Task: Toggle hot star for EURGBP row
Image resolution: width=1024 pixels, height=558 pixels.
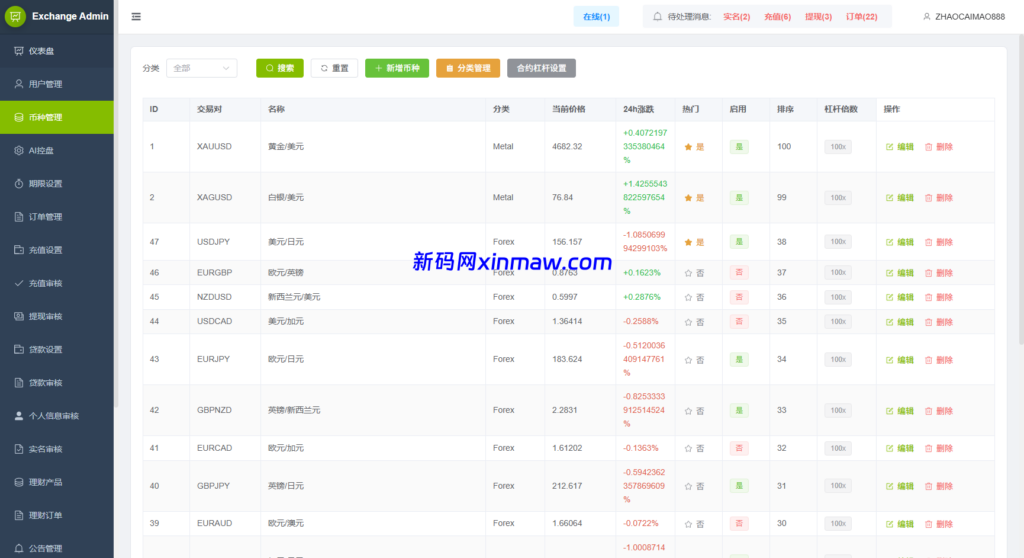Action: coord(688,273)
